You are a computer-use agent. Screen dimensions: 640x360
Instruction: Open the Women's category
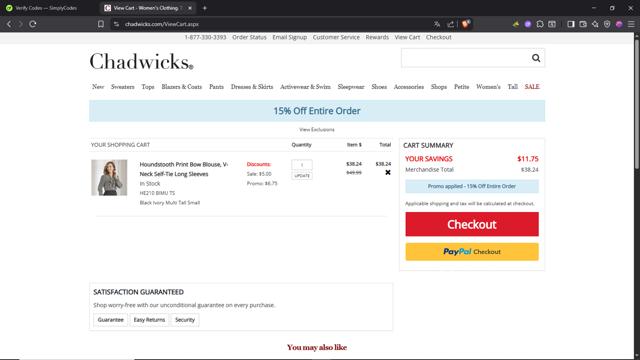(x=488, y=87)
